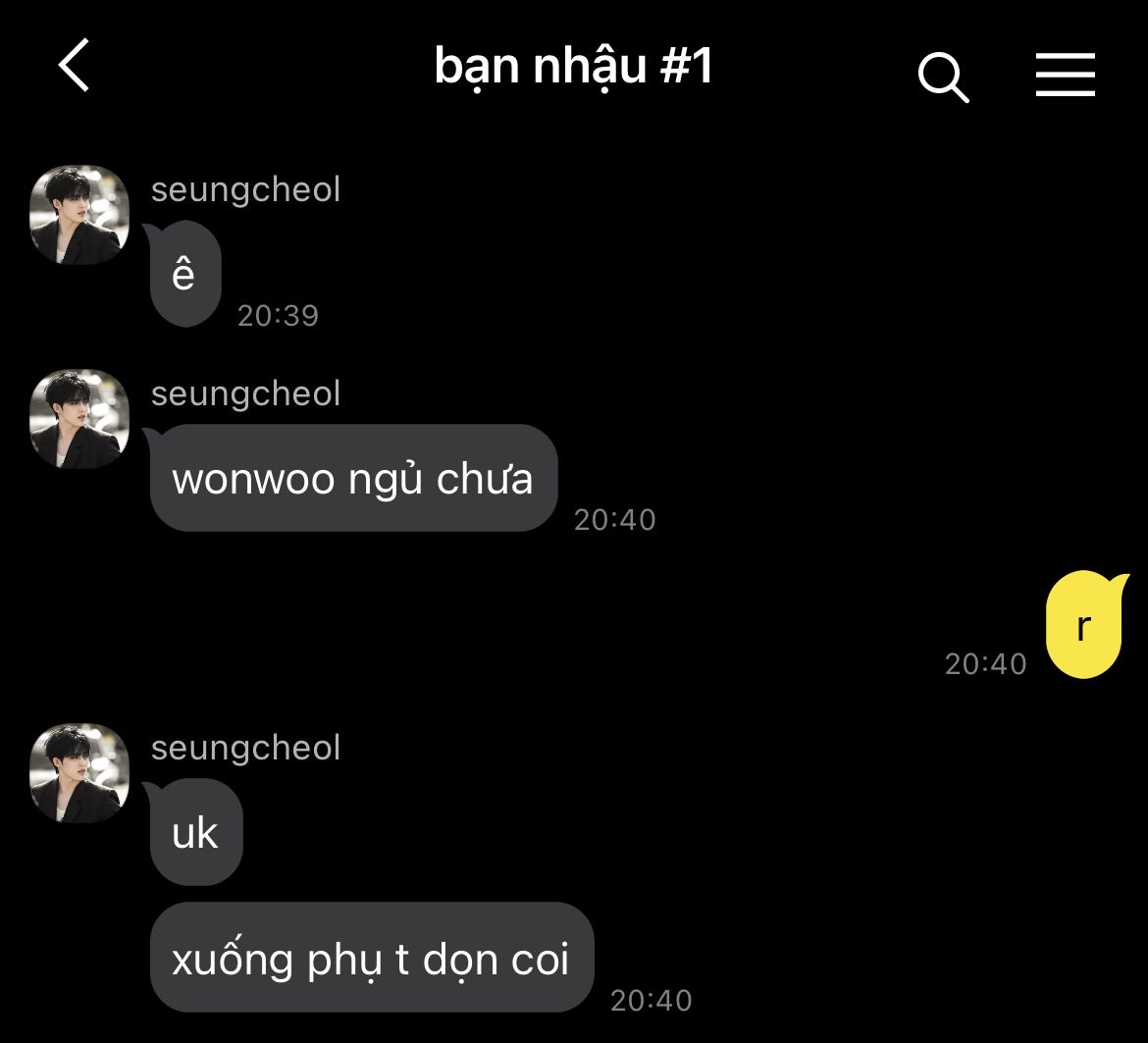This screenshot has width=1148, height=1043.
Task: Tap 20:40 timestamp next to 'wonwoo ngủ chưa'
Action: (x=615, y=520)
